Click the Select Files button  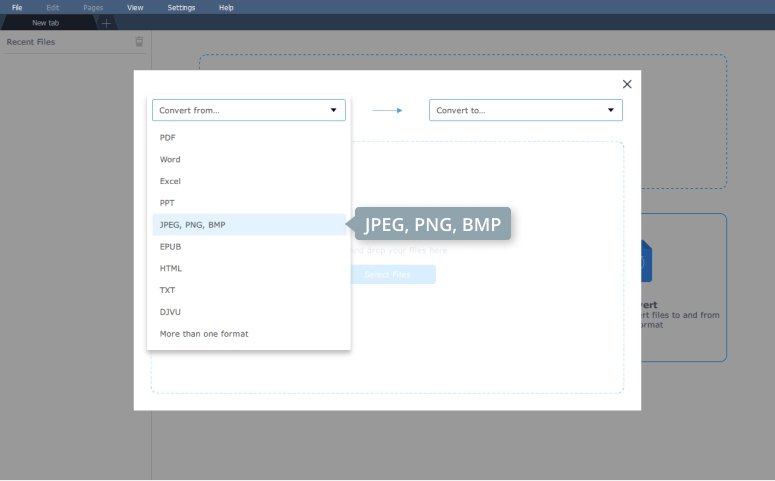(x=393, y=274)
